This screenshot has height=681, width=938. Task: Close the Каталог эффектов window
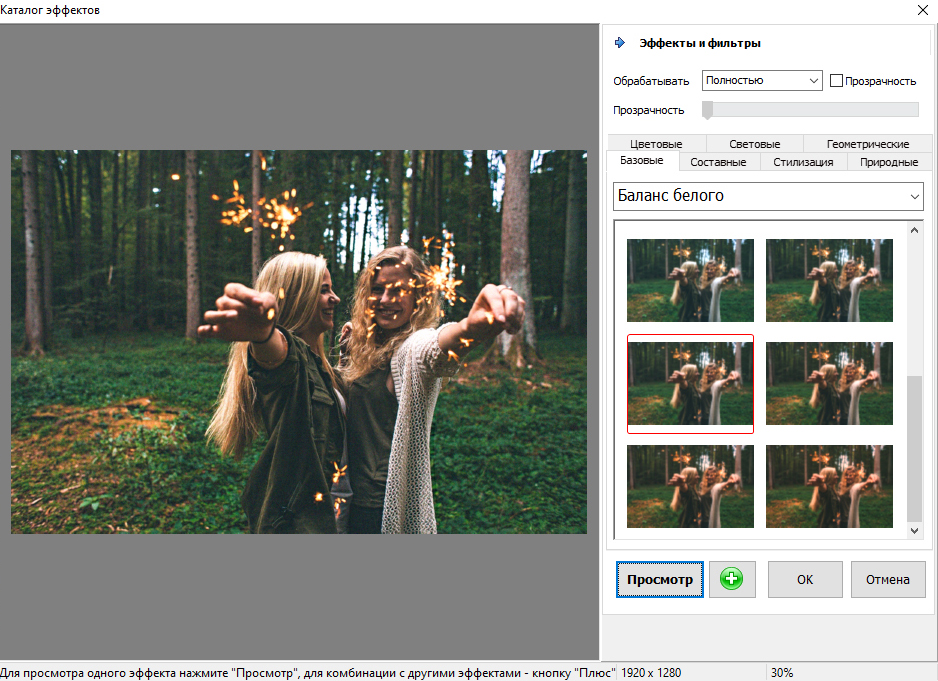pyautogui.click(x=921, y=10)
